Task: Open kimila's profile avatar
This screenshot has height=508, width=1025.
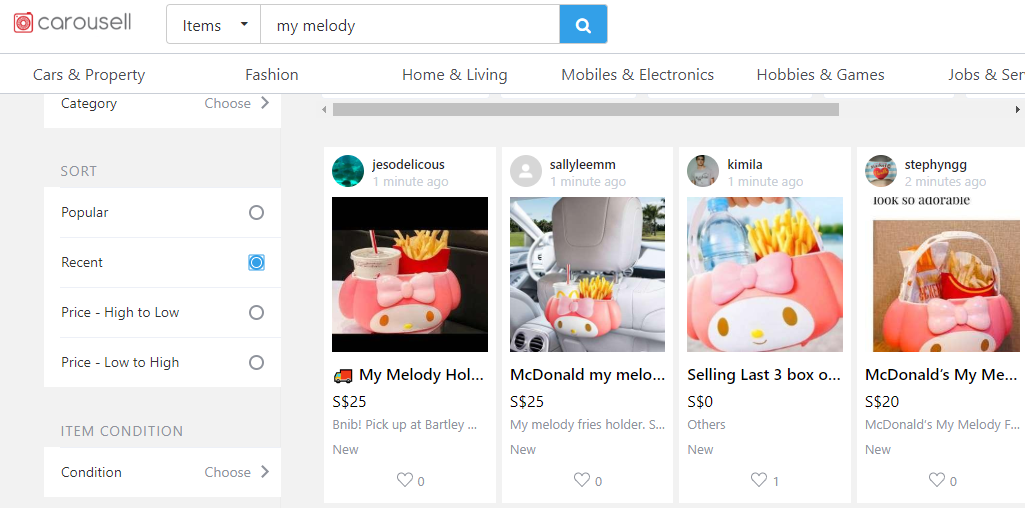Action: 703,171
